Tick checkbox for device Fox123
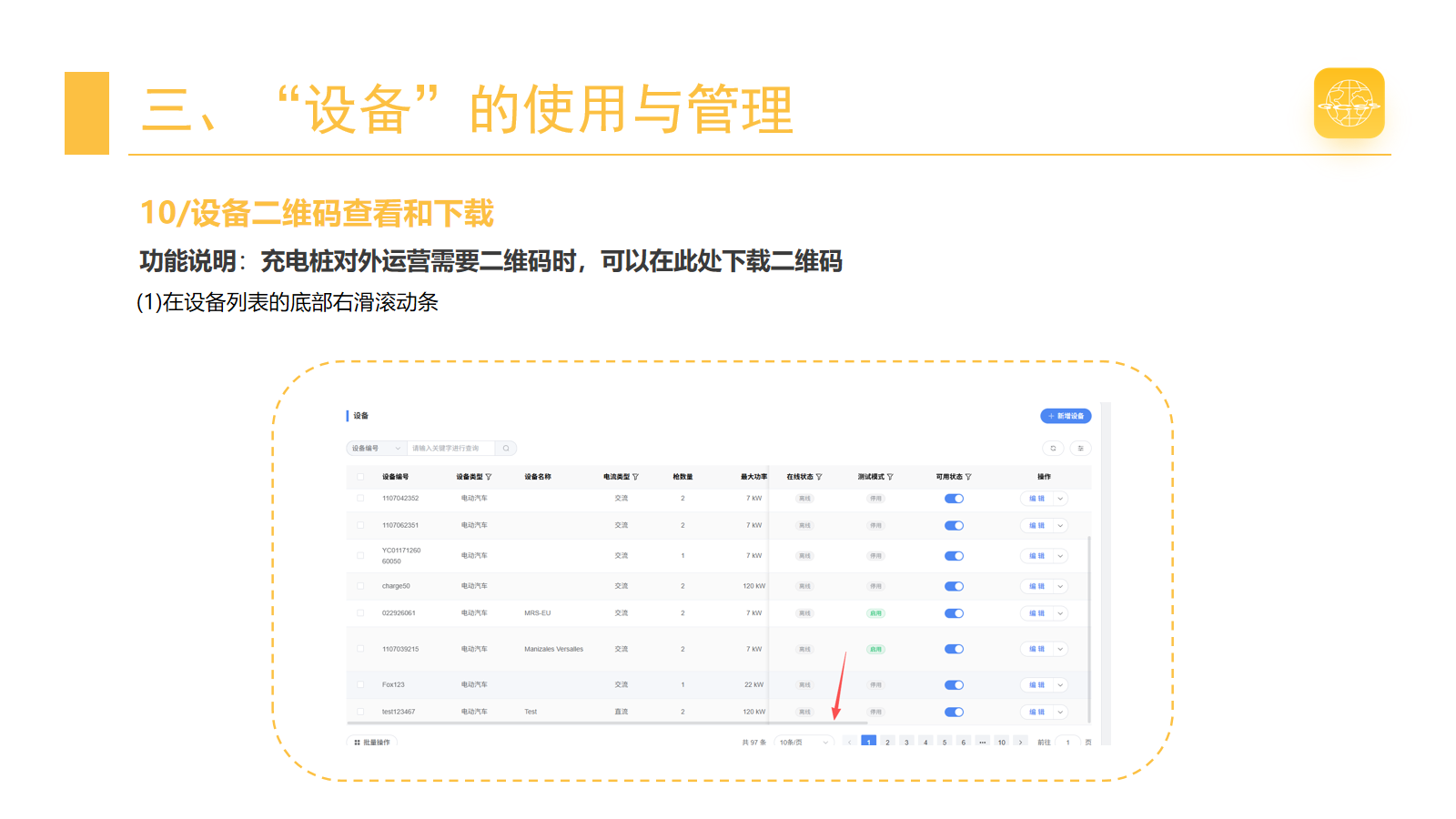Screen dimensions: 1456x819 coord(360,684)
